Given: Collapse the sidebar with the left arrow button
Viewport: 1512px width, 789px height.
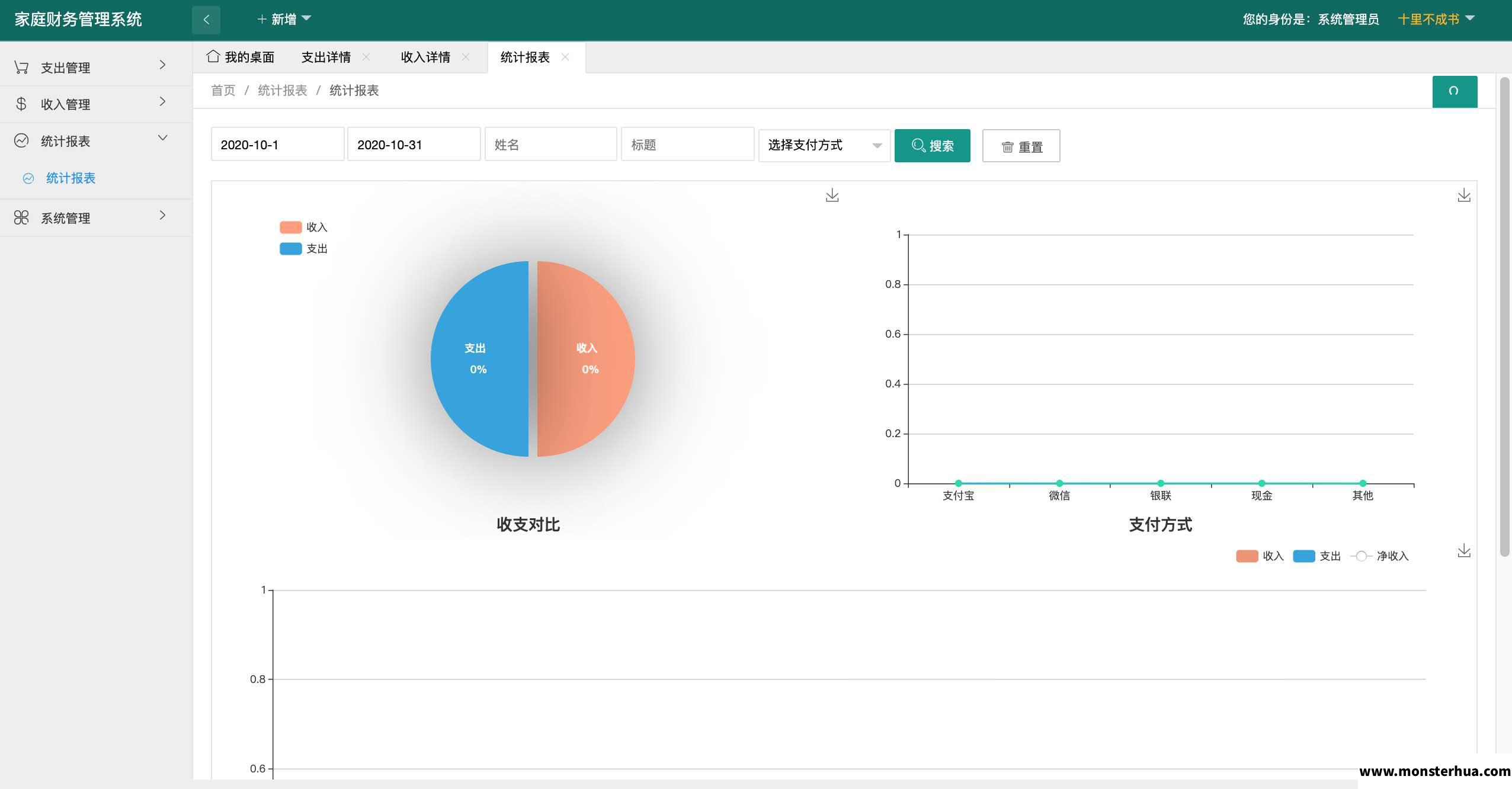Looking at the screenshot, I should tap(206, 20).
